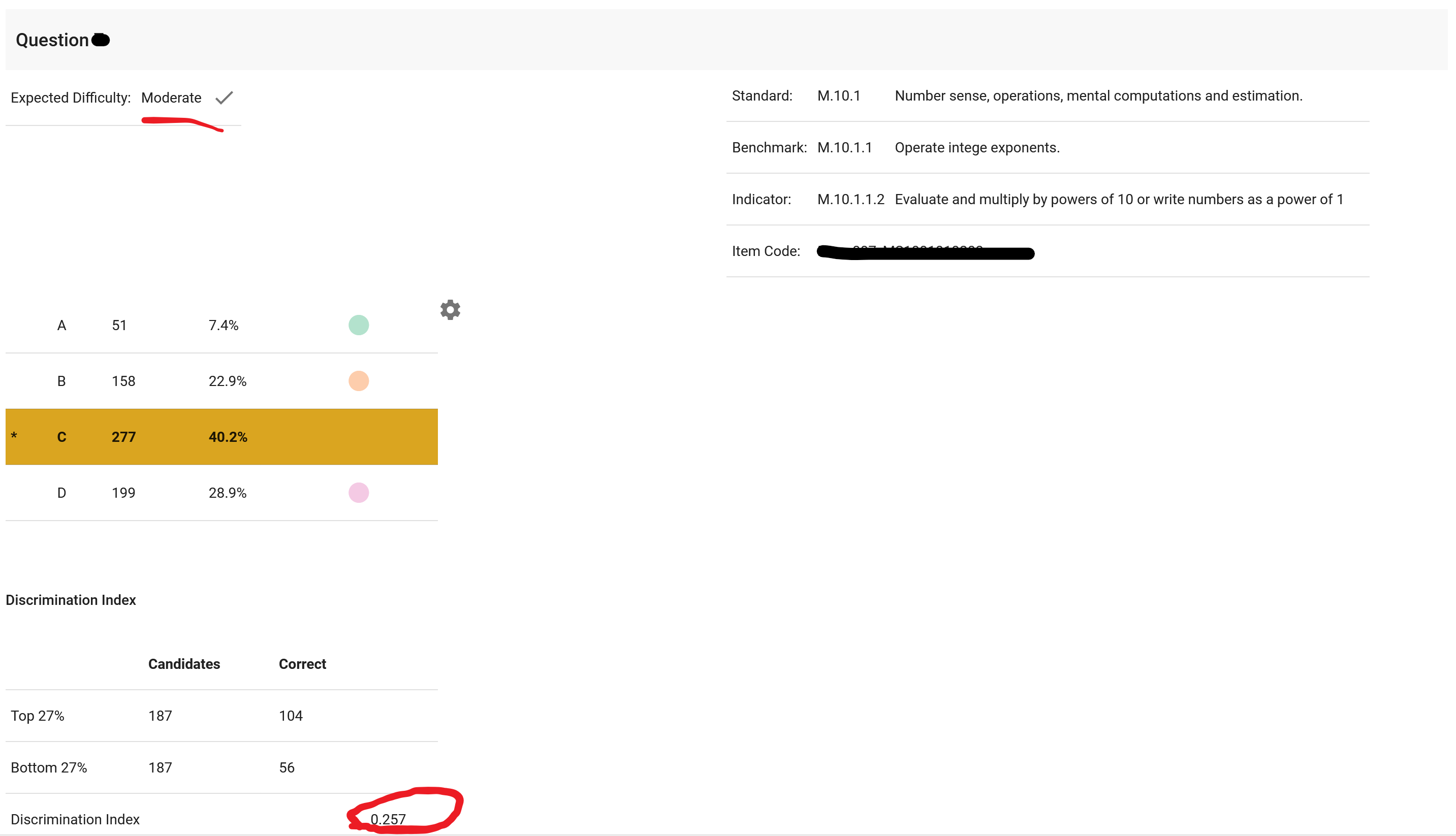Viewport: 1456px width, 836px height.
Task: Click the settings gear icon
Action: (x=450, y=310)
